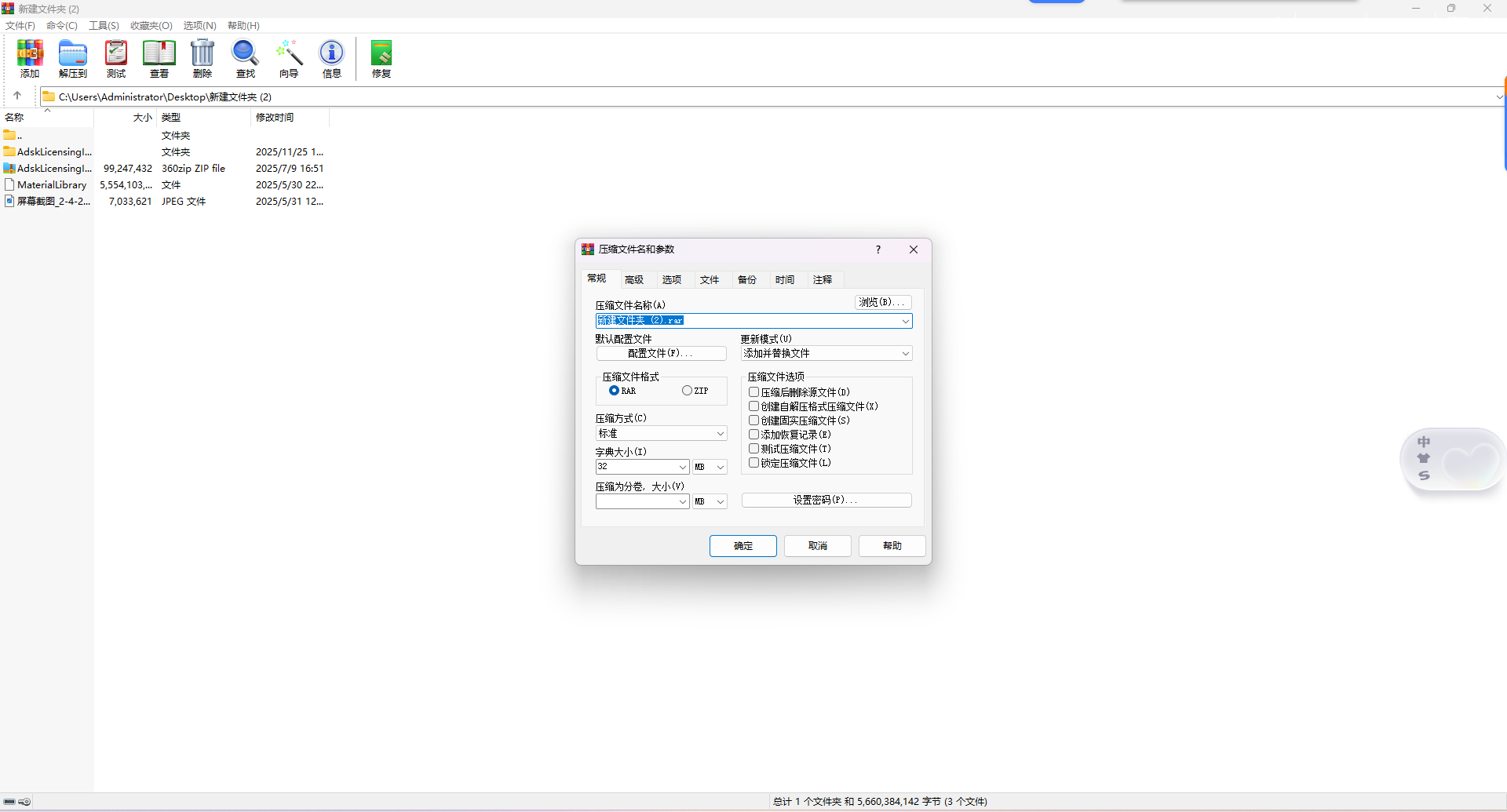Select the ZIP archive format

tap(687, 390)
